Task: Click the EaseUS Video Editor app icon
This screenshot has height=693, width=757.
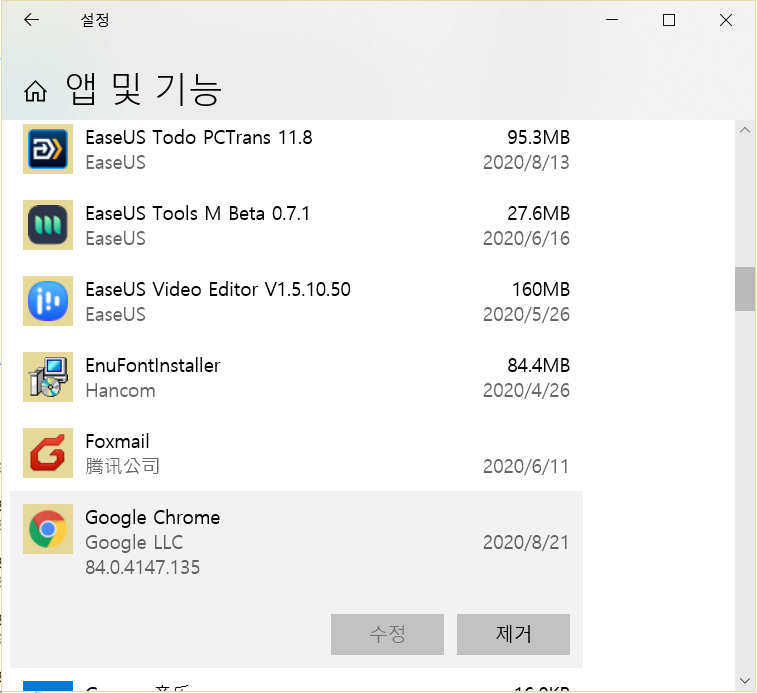Action: click(48, 301)
